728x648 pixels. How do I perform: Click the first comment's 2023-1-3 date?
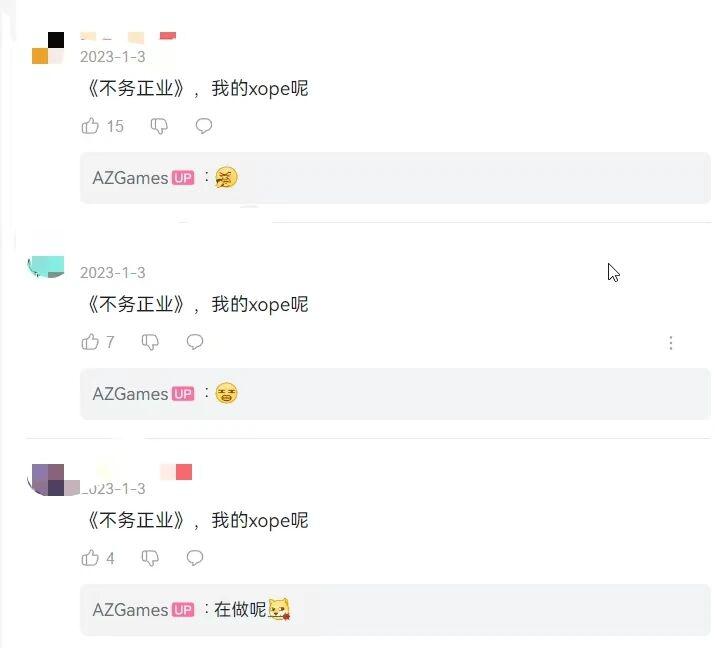point(113,57)
